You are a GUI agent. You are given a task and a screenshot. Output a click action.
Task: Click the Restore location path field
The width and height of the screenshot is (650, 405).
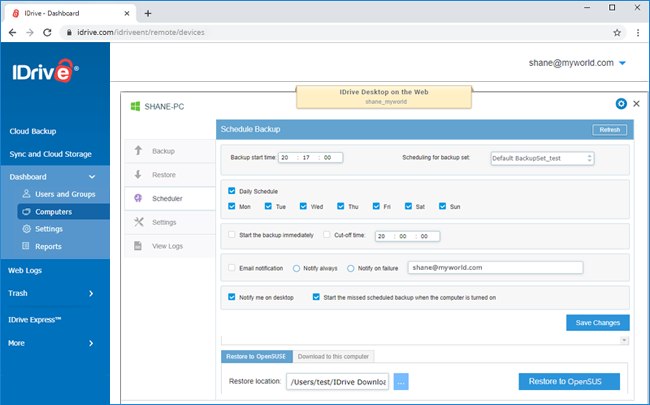pos(337,382)
